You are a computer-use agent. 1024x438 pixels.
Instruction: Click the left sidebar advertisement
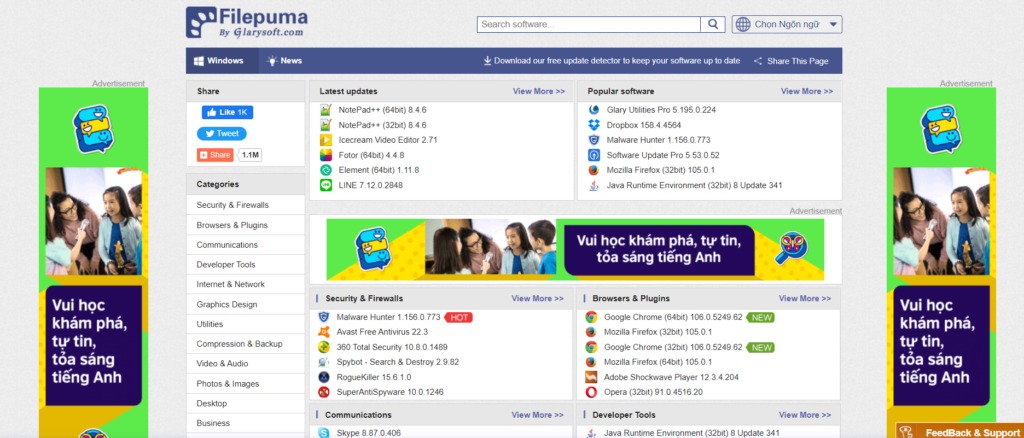pyautogui.click(x=93, y=263)
